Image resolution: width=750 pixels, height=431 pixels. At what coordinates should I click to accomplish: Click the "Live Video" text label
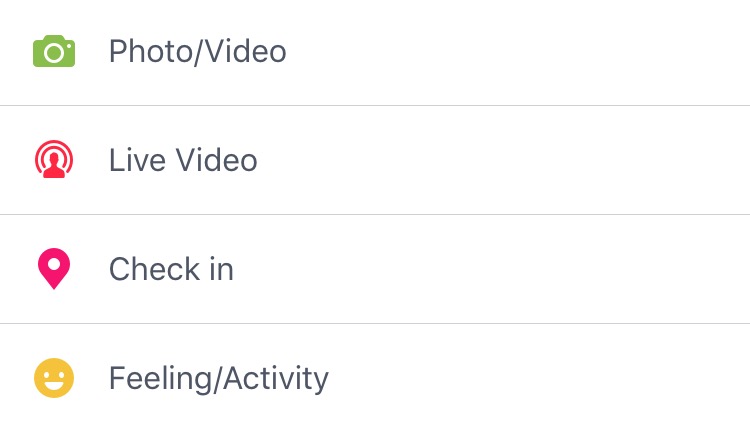183,160
